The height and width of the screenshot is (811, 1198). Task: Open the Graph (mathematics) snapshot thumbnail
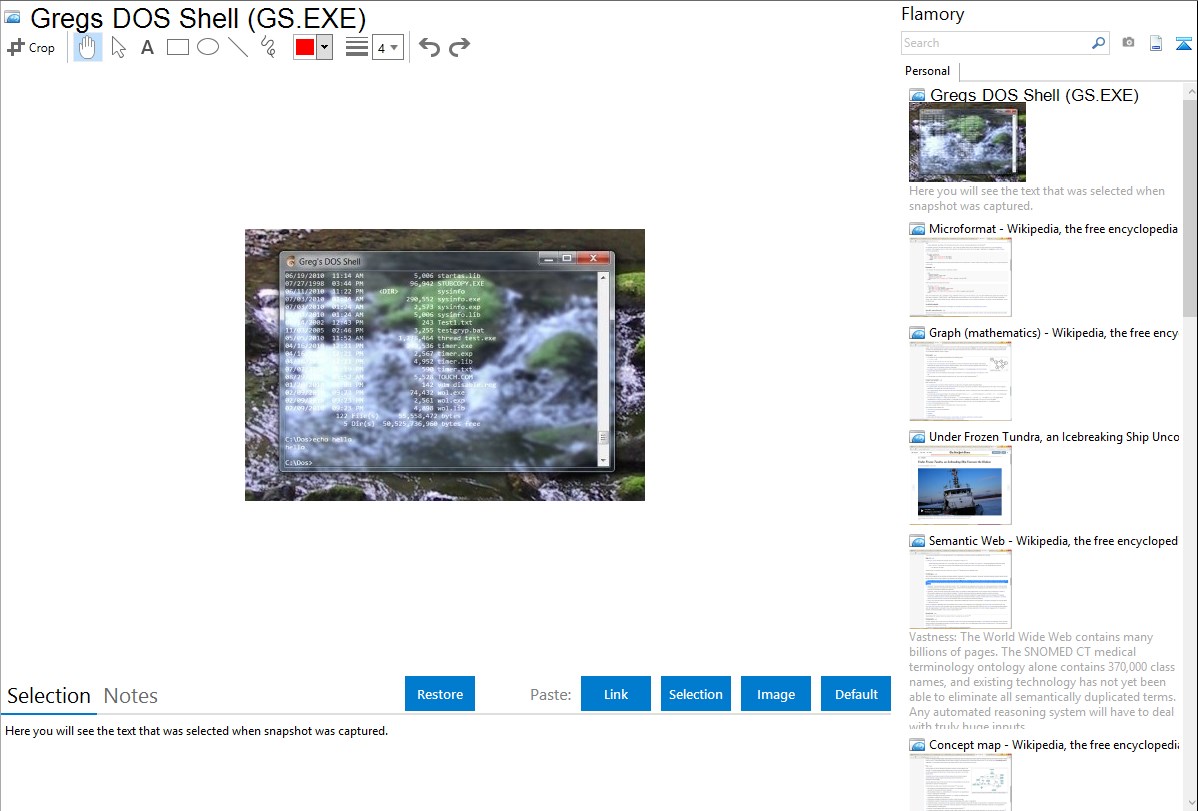click(x=960, y=381)
